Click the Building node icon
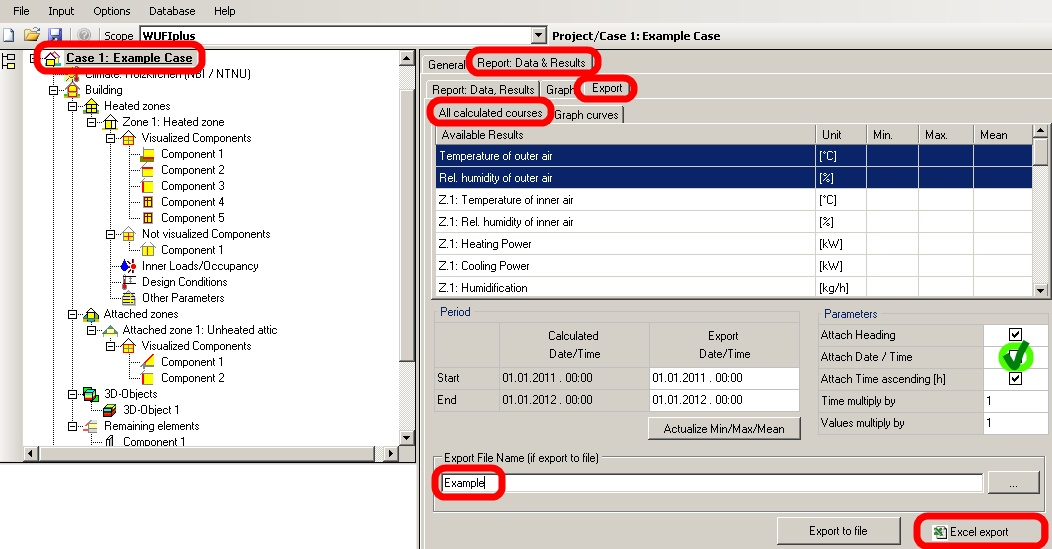The width and height of the screenshot is (1052, 549). pyautogui.click(x=72, y=90)
